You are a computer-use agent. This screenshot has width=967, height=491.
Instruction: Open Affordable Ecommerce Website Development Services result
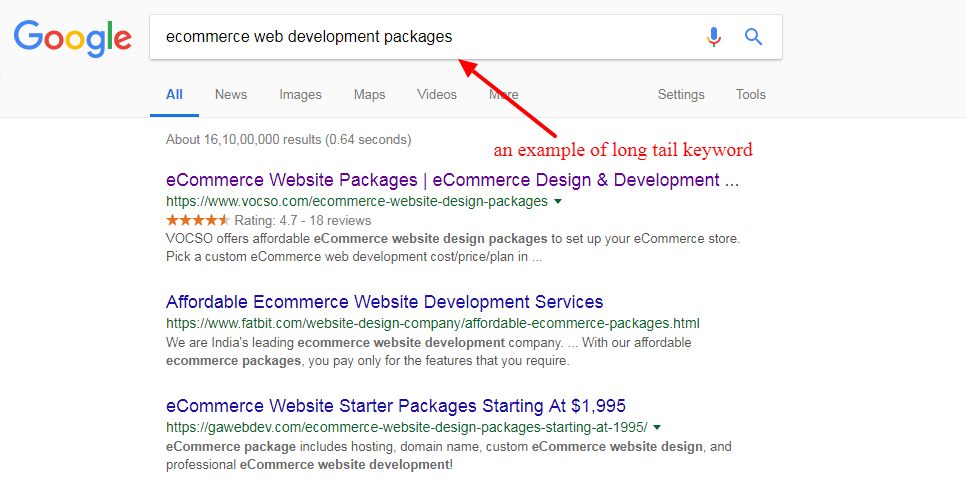[384, 302]
